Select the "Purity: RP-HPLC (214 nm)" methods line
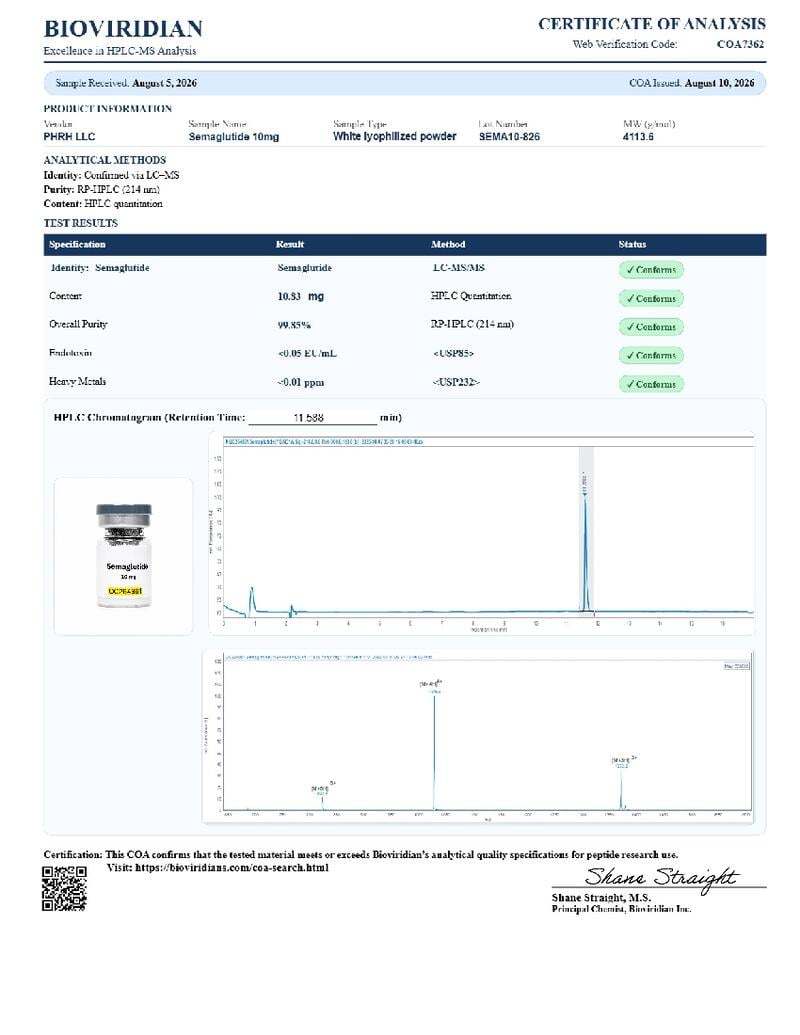Viewport: 800px width, 1035px height. coord(102,189)
